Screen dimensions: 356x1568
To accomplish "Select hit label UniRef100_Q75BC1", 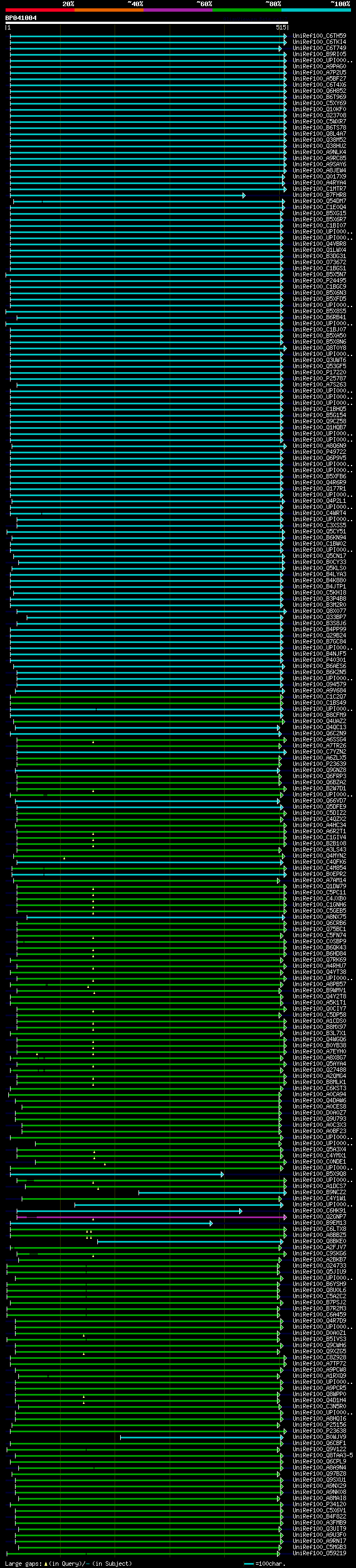I will pos(319,929).
